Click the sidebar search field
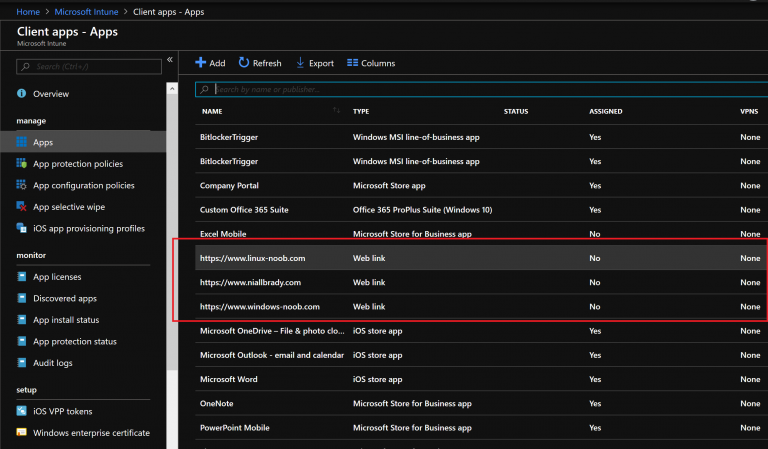Screen dimensions: 768x449 click(x=90, y=66)
